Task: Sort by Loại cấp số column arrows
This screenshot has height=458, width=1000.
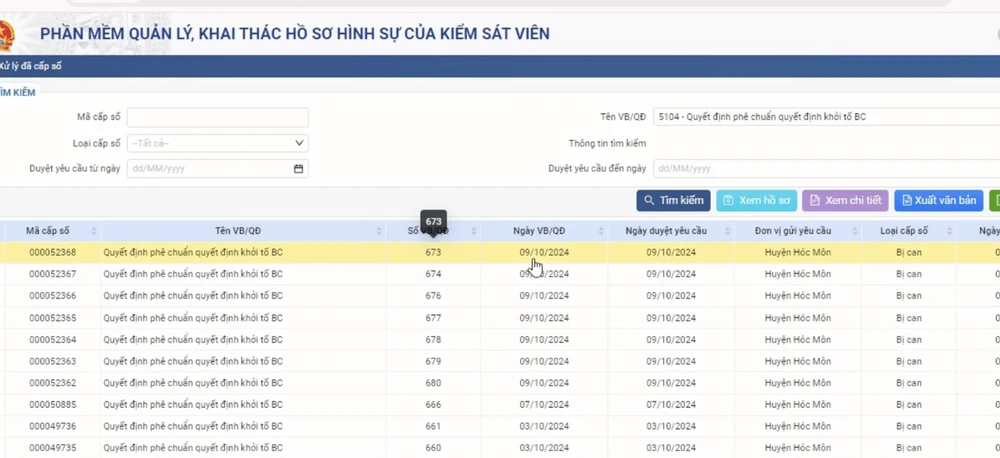Action: point(950,231)
